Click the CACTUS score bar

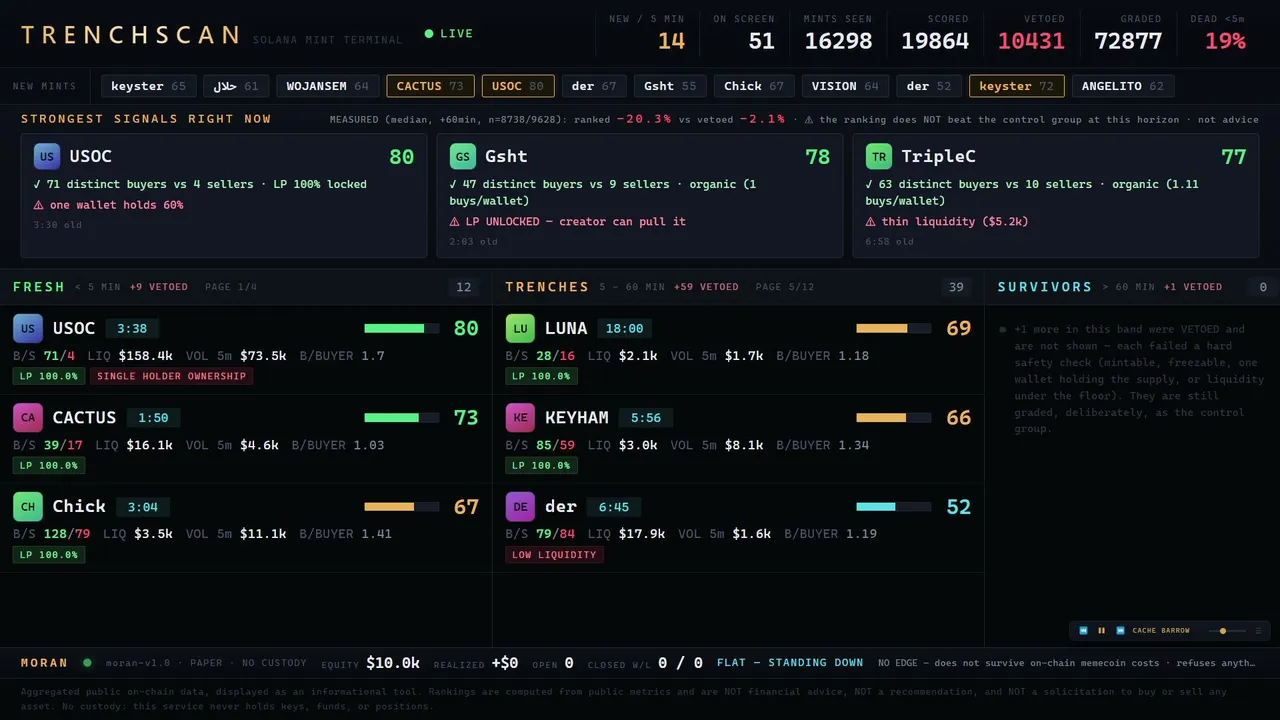402,417
